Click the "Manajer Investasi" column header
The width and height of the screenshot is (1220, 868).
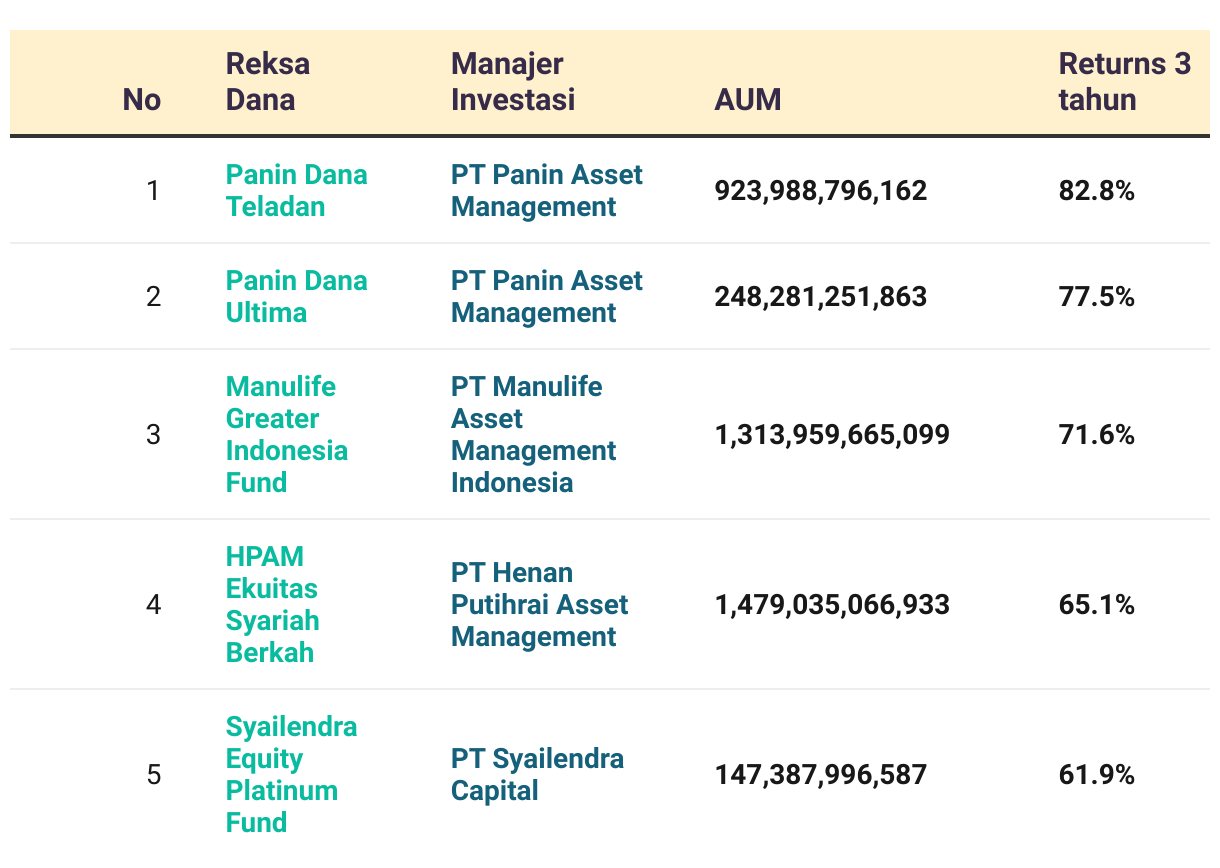point(512,81)
